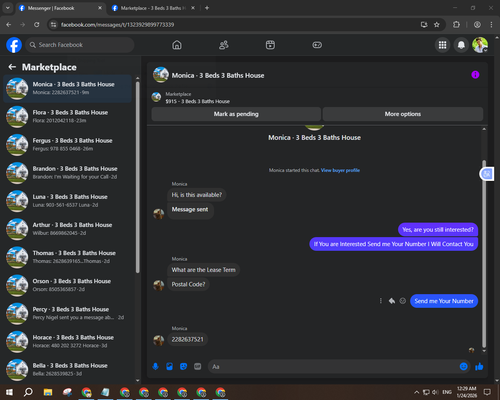Open Chrome three-dot menu

(x=491, y=25)
